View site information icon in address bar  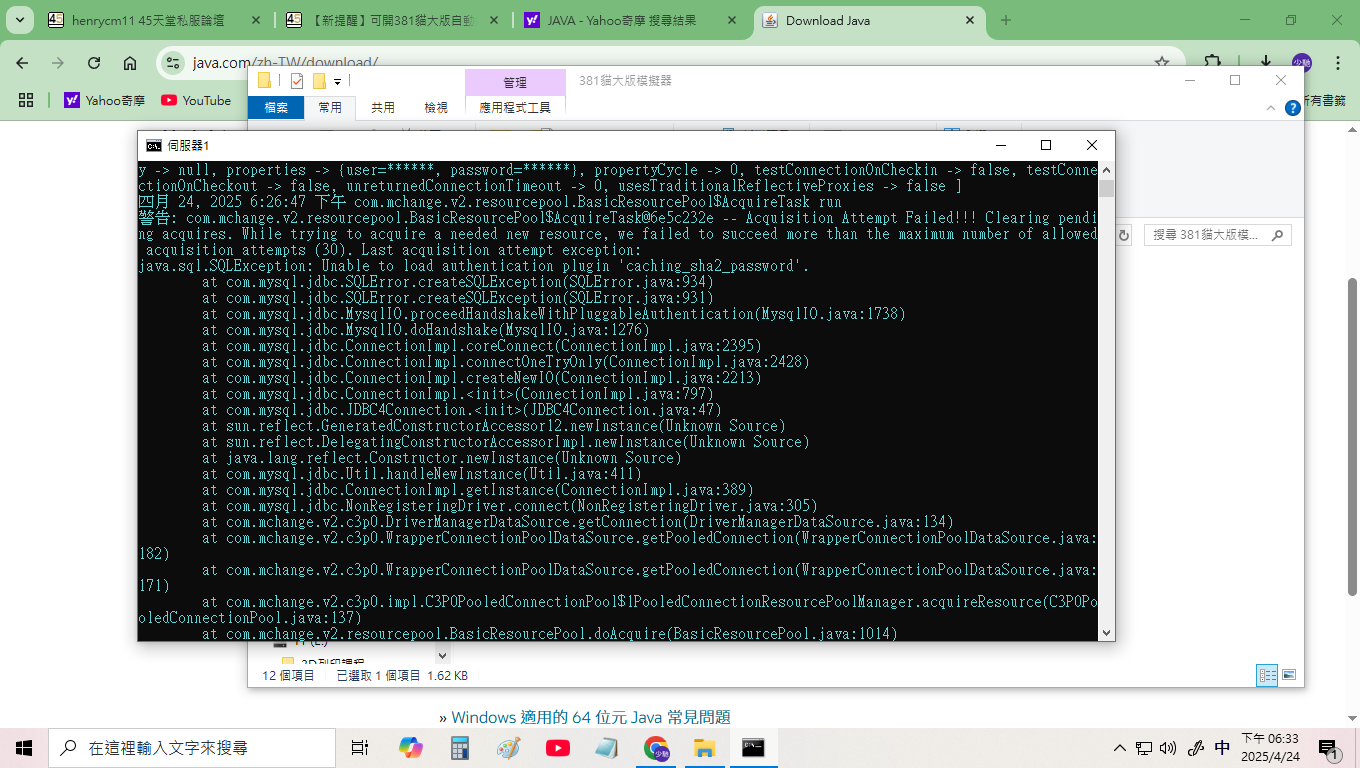(x=174, y=63)
